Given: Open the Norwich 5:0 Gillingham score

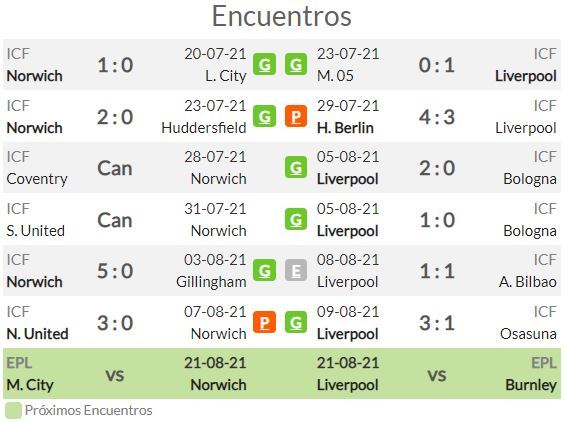Looking at the screenshot, I should pos(115,271).
